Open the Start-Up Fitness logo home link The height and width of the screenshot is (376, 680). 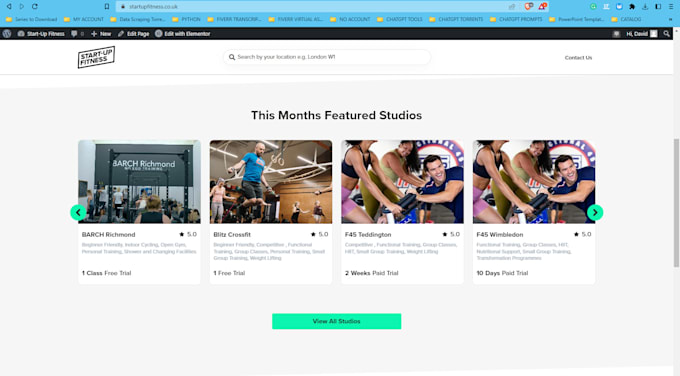click(x=96, y=57)
